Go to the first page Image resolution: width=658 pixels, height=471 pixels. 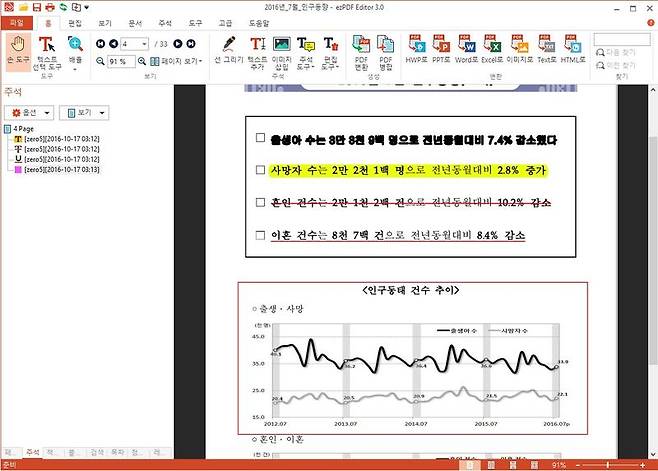click(101, 44)
